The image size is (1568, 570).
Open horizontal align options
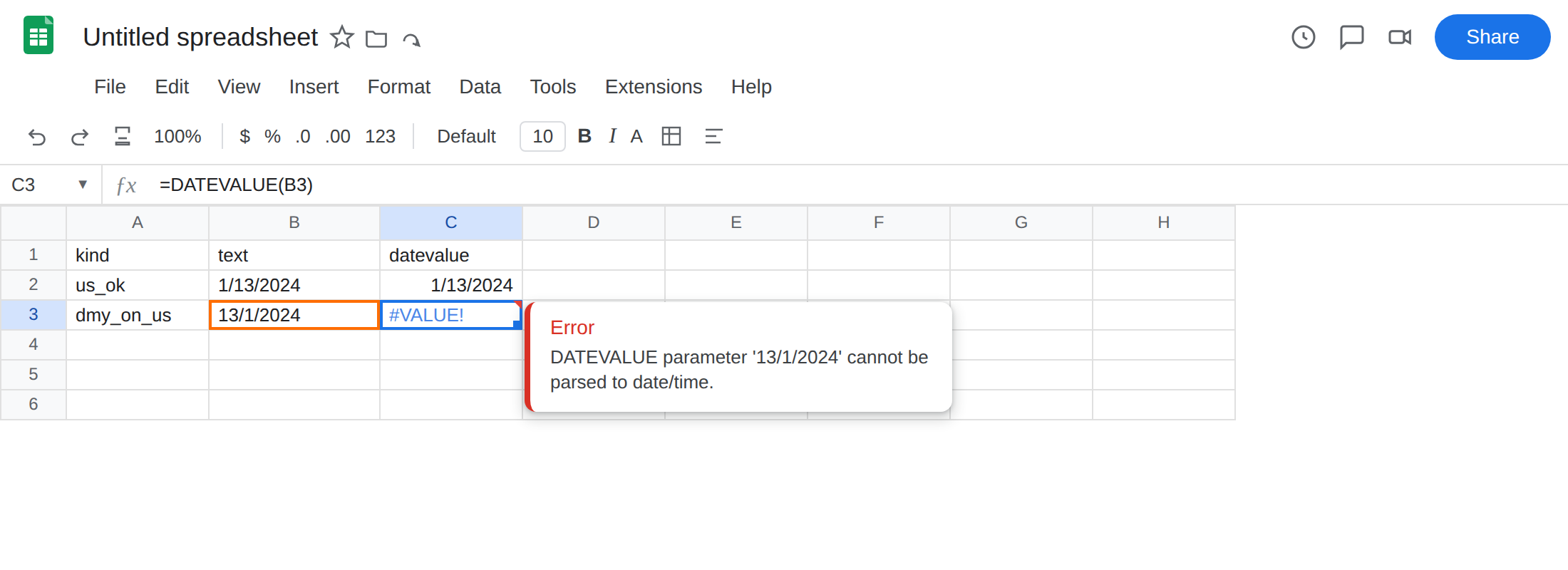713,136
